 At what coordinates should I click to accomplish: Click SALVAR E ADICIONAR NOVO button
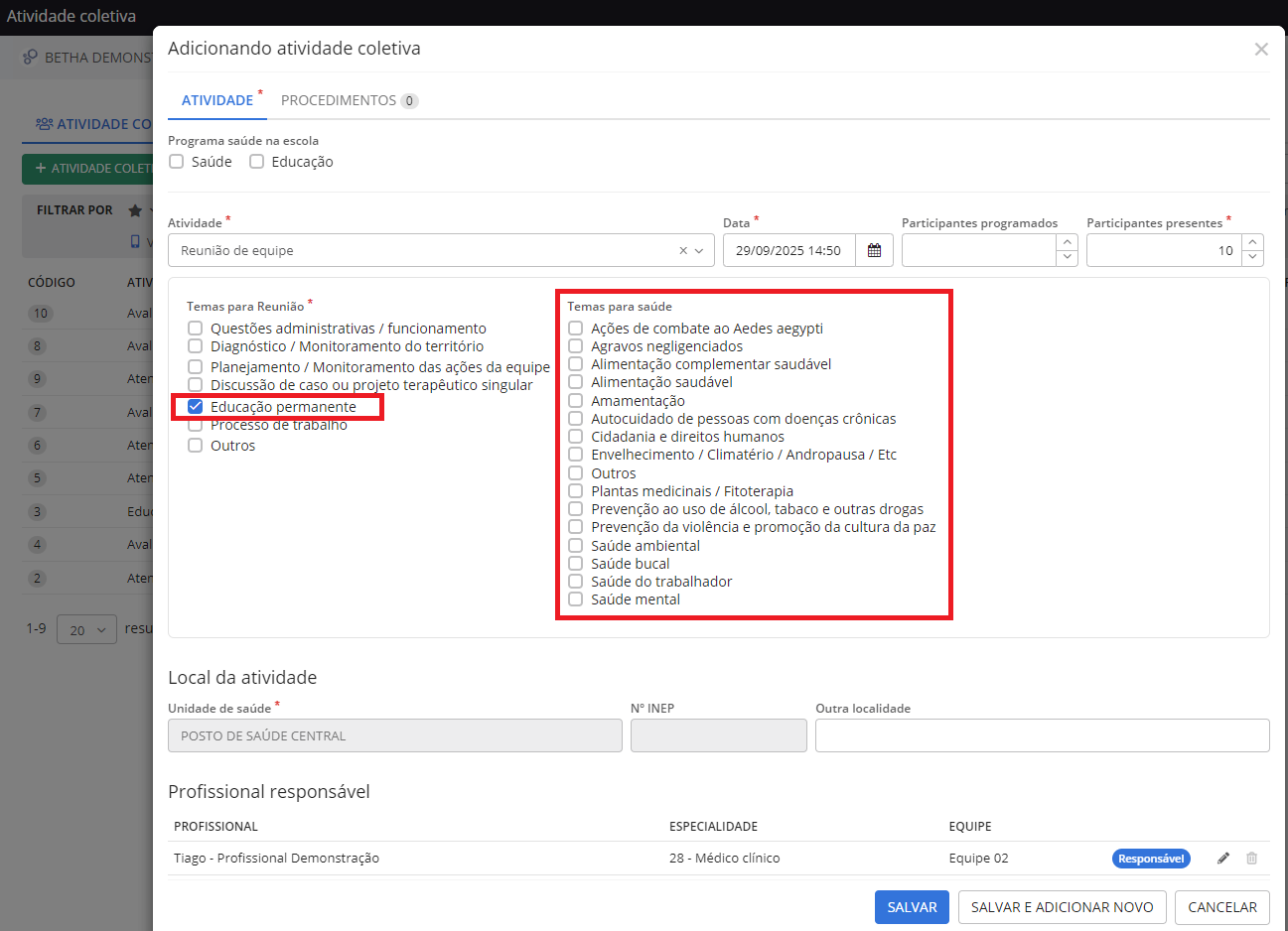tap(1062, 907)
